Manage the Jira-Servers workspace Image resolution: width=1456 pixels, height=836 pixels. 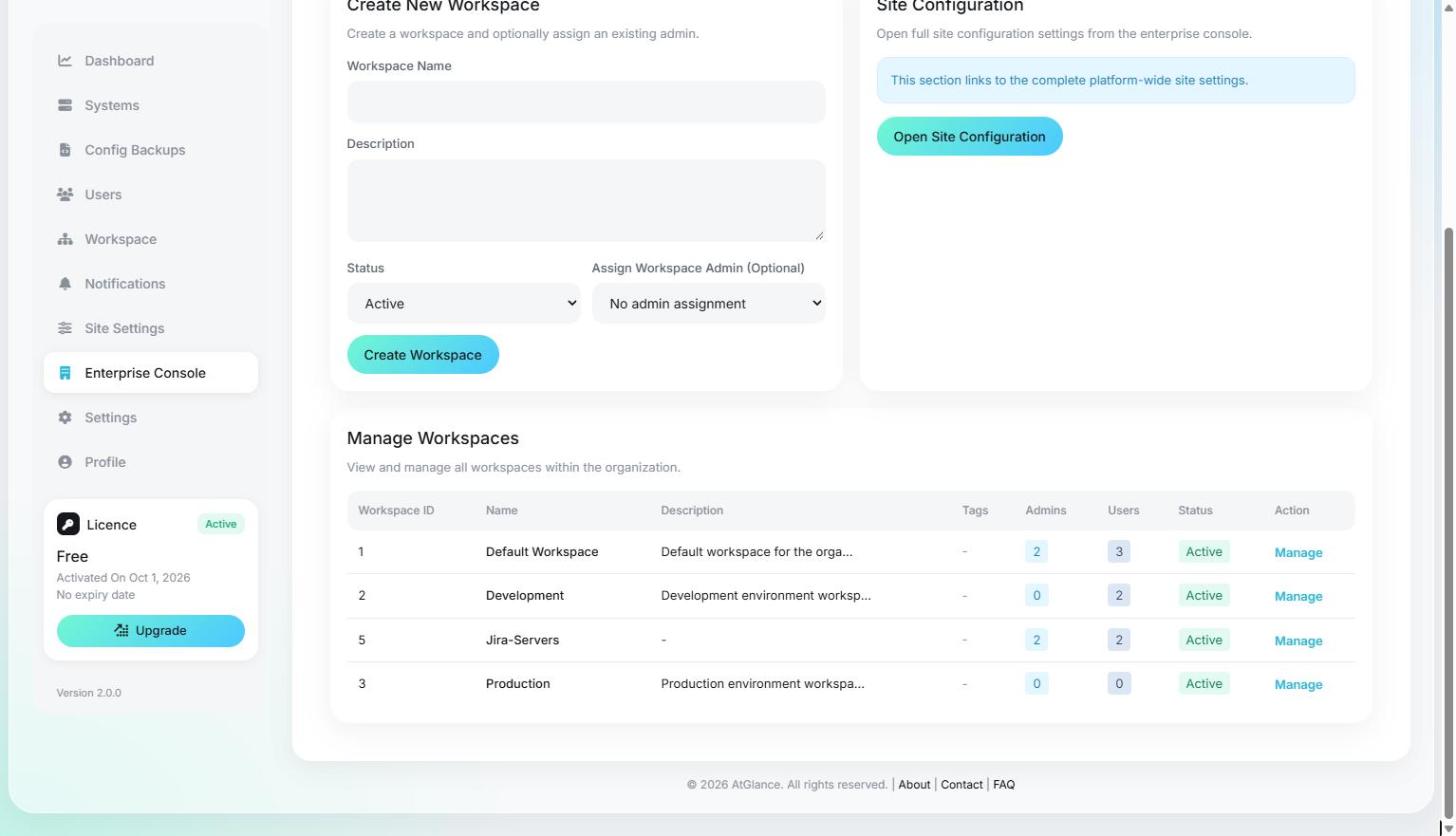click(1298, 641)
